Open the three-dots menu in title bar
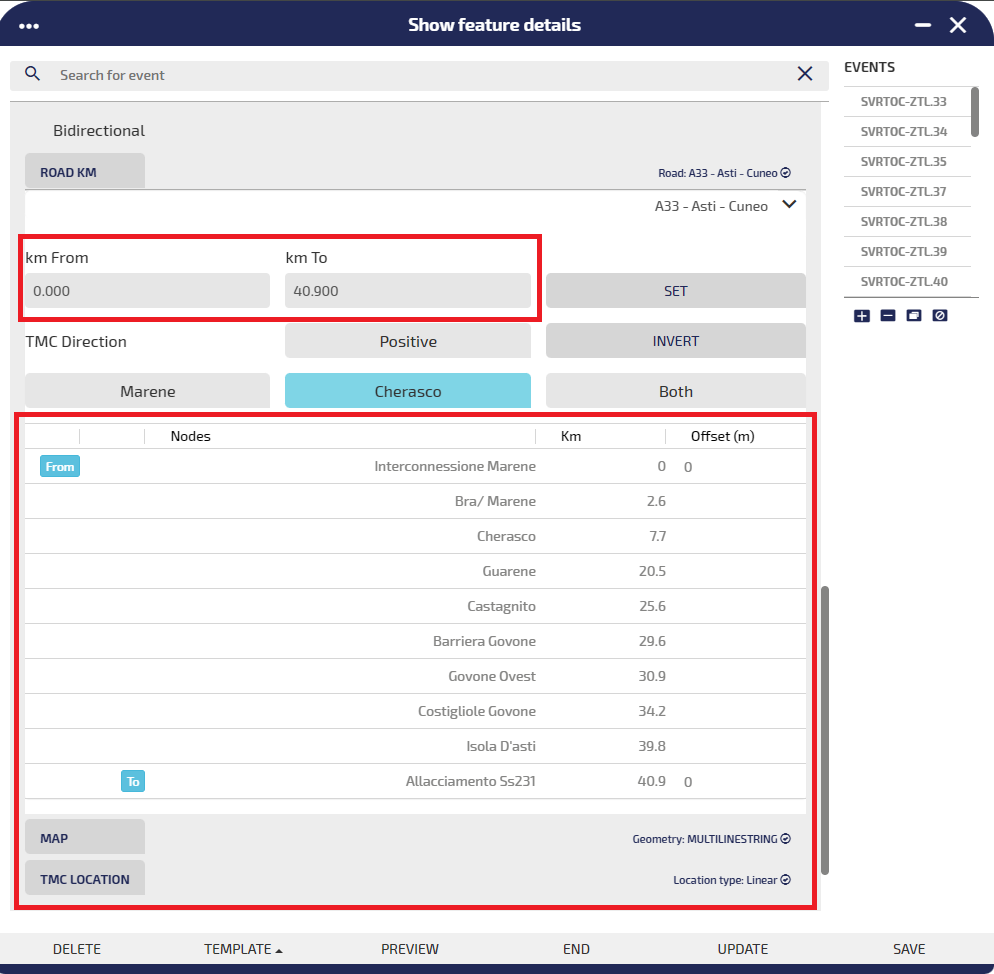This screenshot has height=974, width=994. (29, 26)
